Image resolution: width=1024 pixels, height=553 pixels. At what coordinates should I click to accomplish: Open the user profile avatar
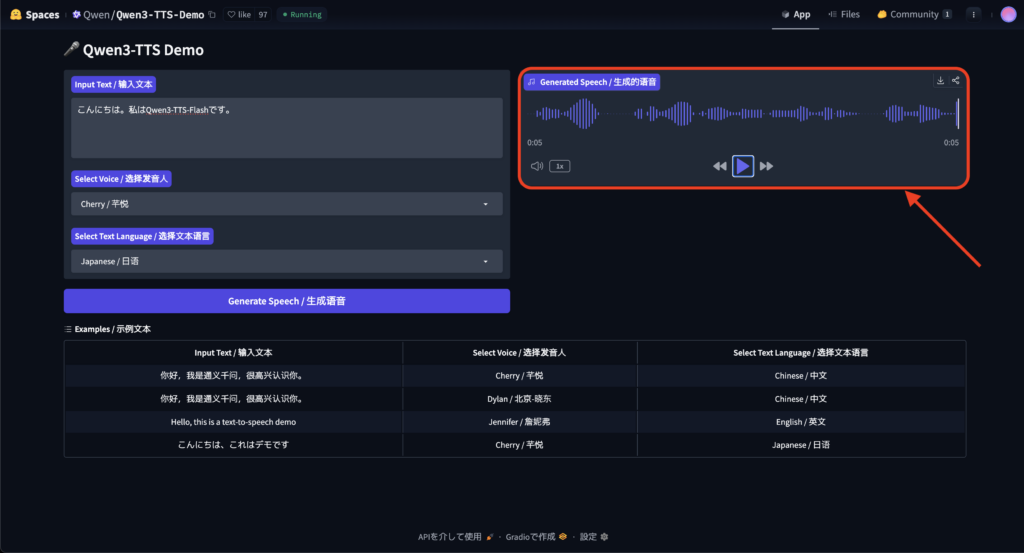pyautogui.click(x=1008, y=14)
